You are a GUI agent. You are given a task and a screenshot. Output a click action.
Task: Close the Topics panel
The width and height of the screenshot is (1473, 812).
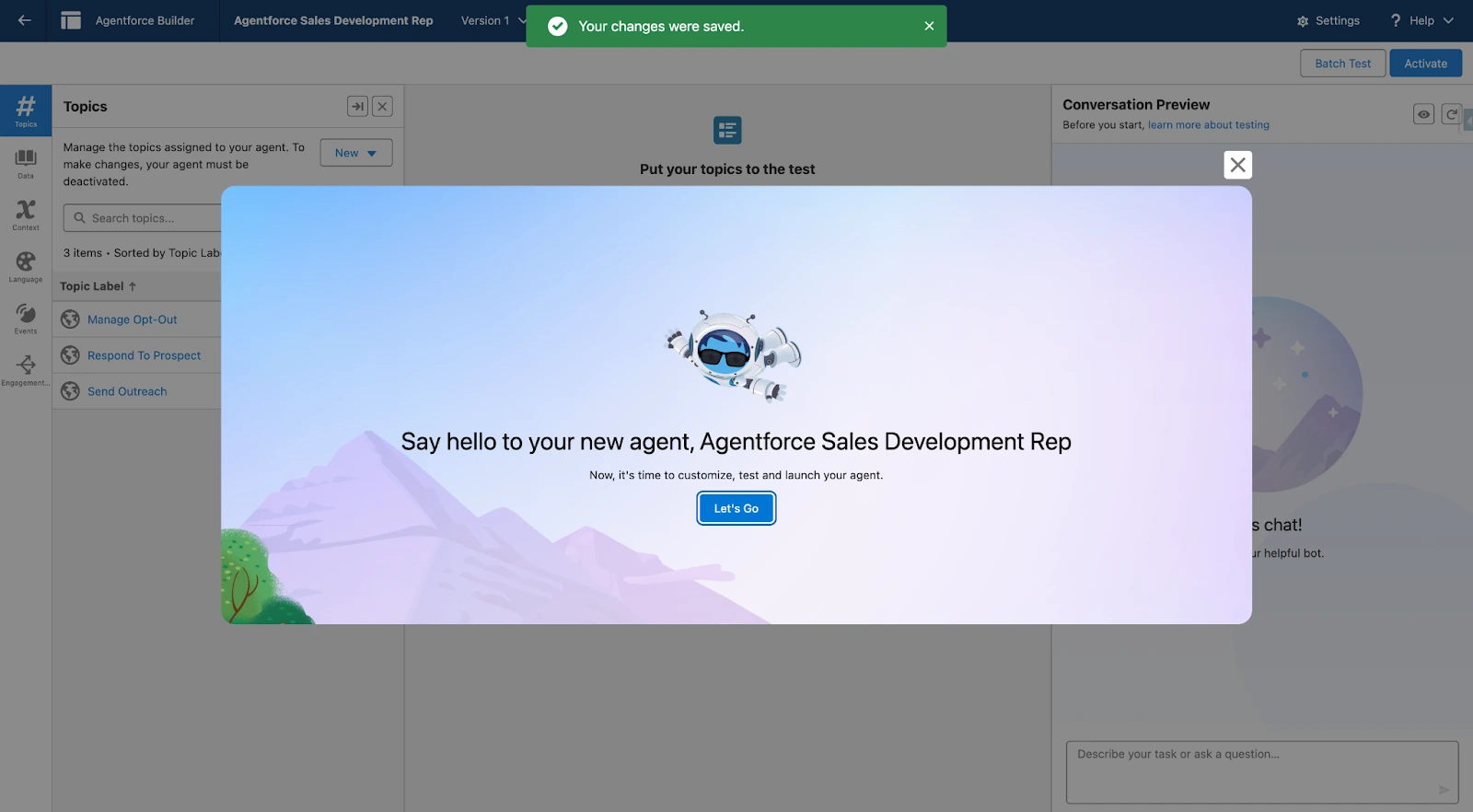pyautogui.click(x=382, y=107)
